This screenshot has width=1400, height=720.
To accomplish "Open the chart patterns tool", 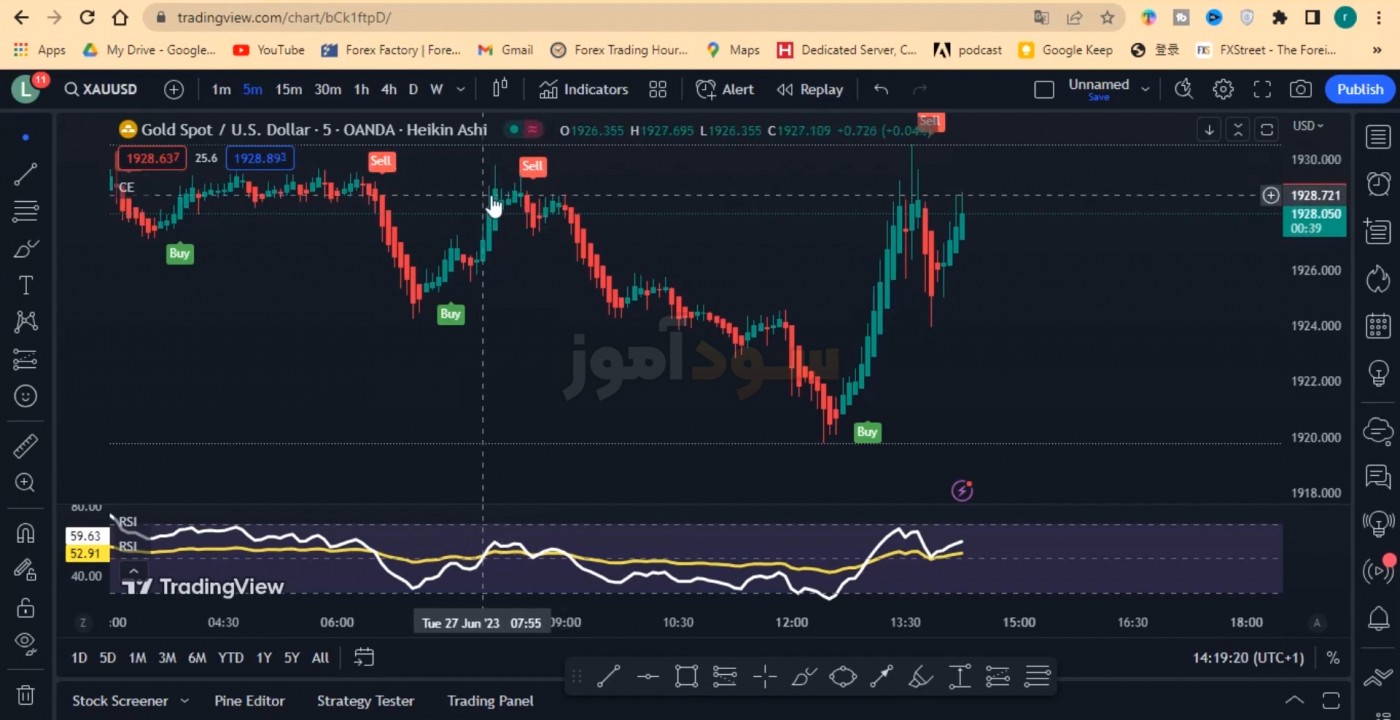I will point(26,322).
